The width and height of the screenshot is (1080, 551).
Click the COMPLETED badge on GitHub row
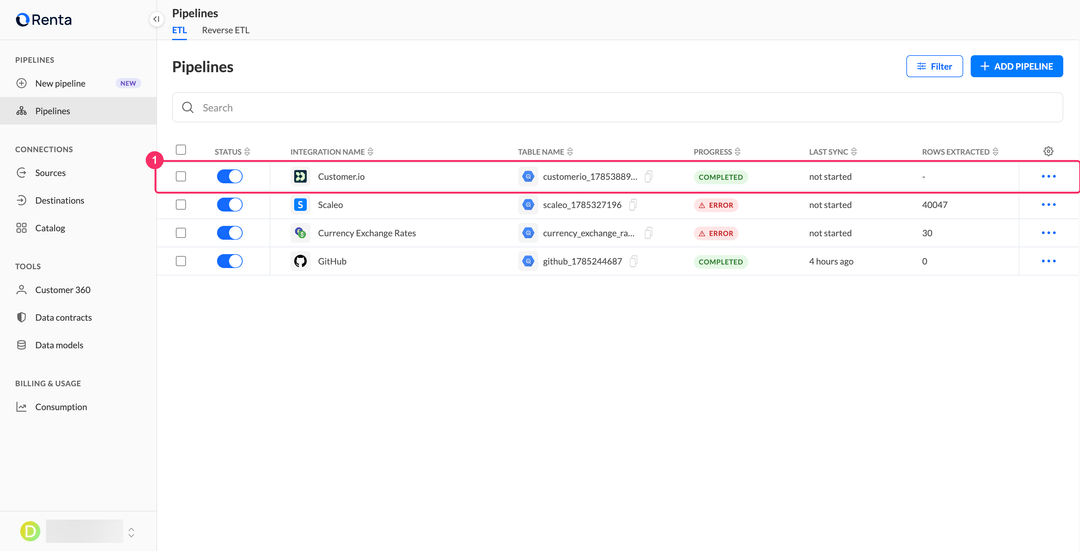click(x=720, y=262)
